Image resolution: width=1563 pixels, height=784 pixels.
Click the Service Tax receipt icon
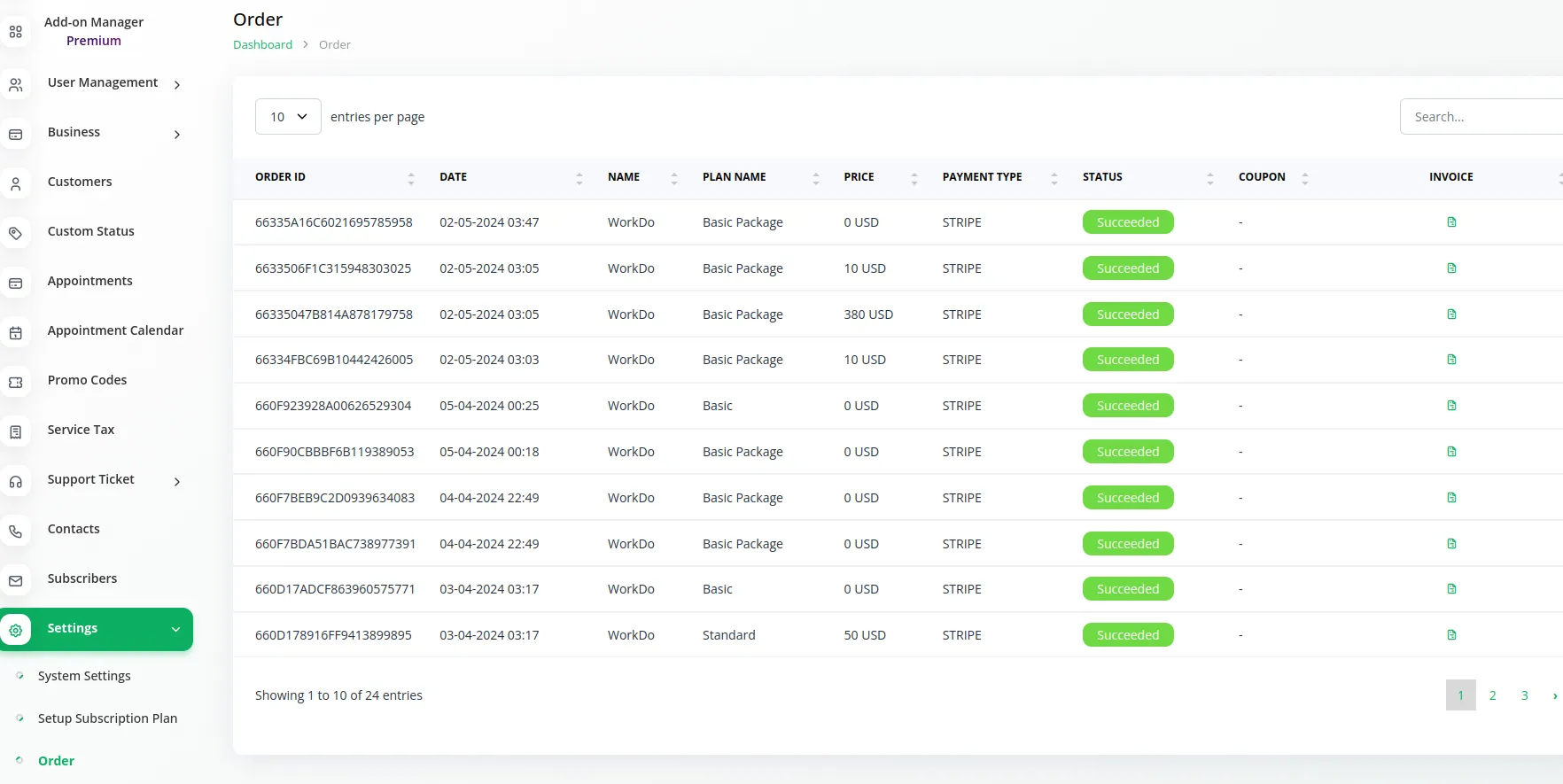click(15, 432)
